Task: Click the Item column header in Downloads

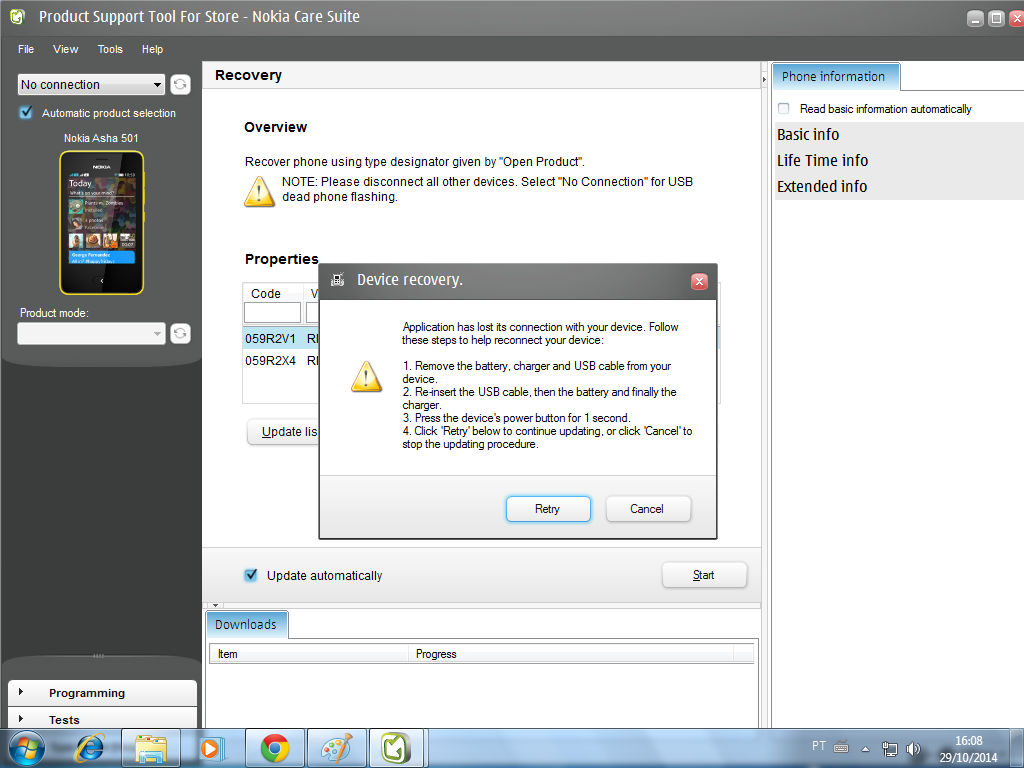Action: [x=309, y=654]
